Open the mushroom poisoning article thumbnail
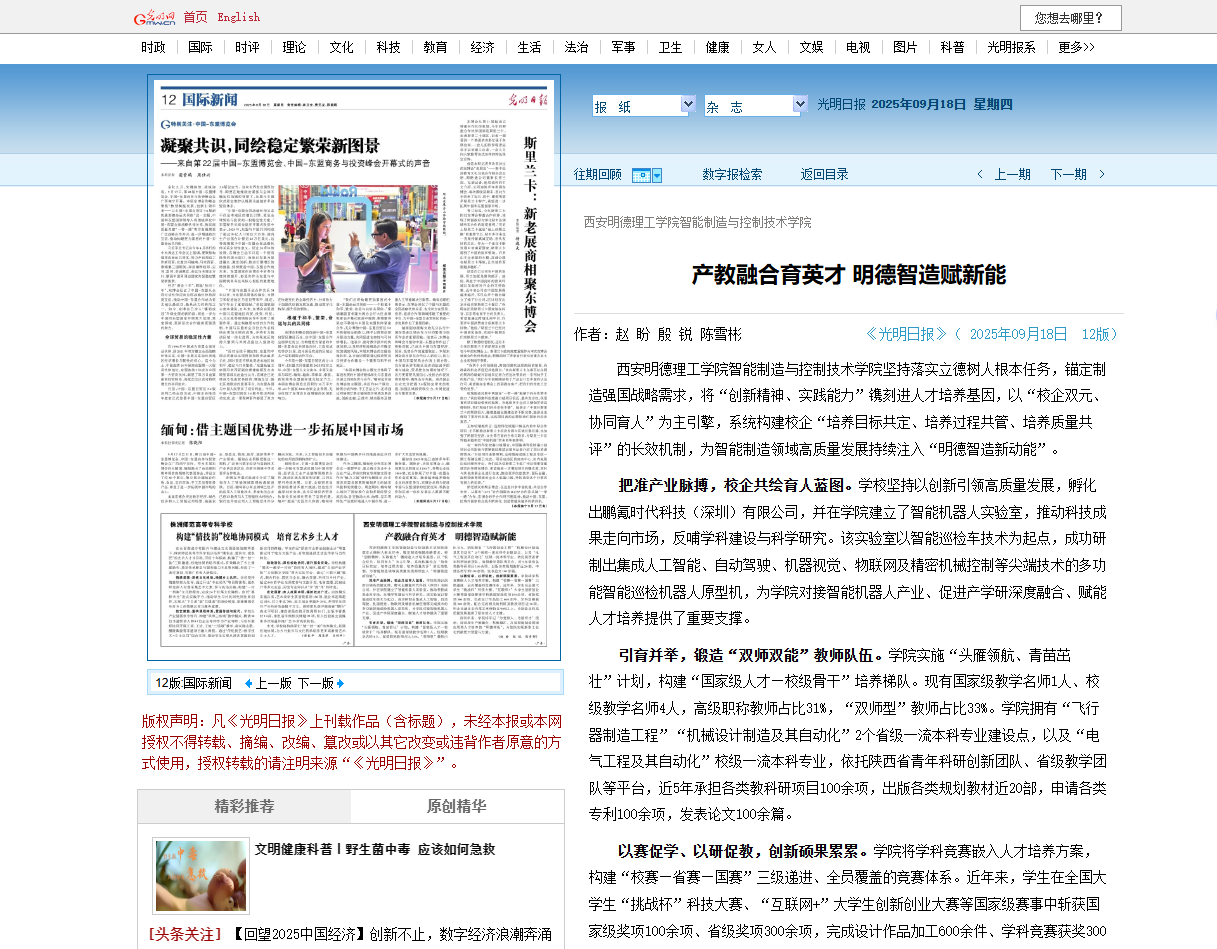The image size is (1217, 949). click(x=201, y=876)
